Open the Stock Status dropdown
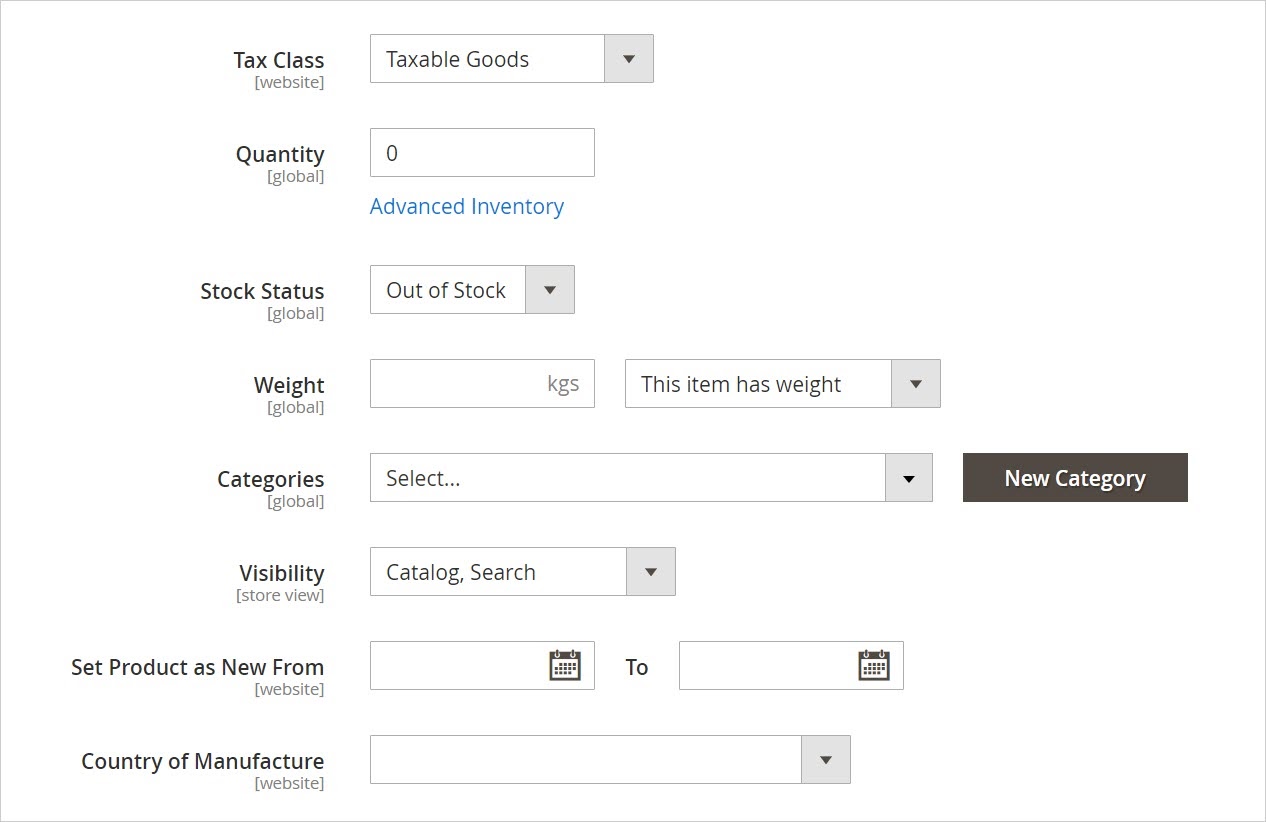Viewport: 1266px width, 822px height. 549,290
